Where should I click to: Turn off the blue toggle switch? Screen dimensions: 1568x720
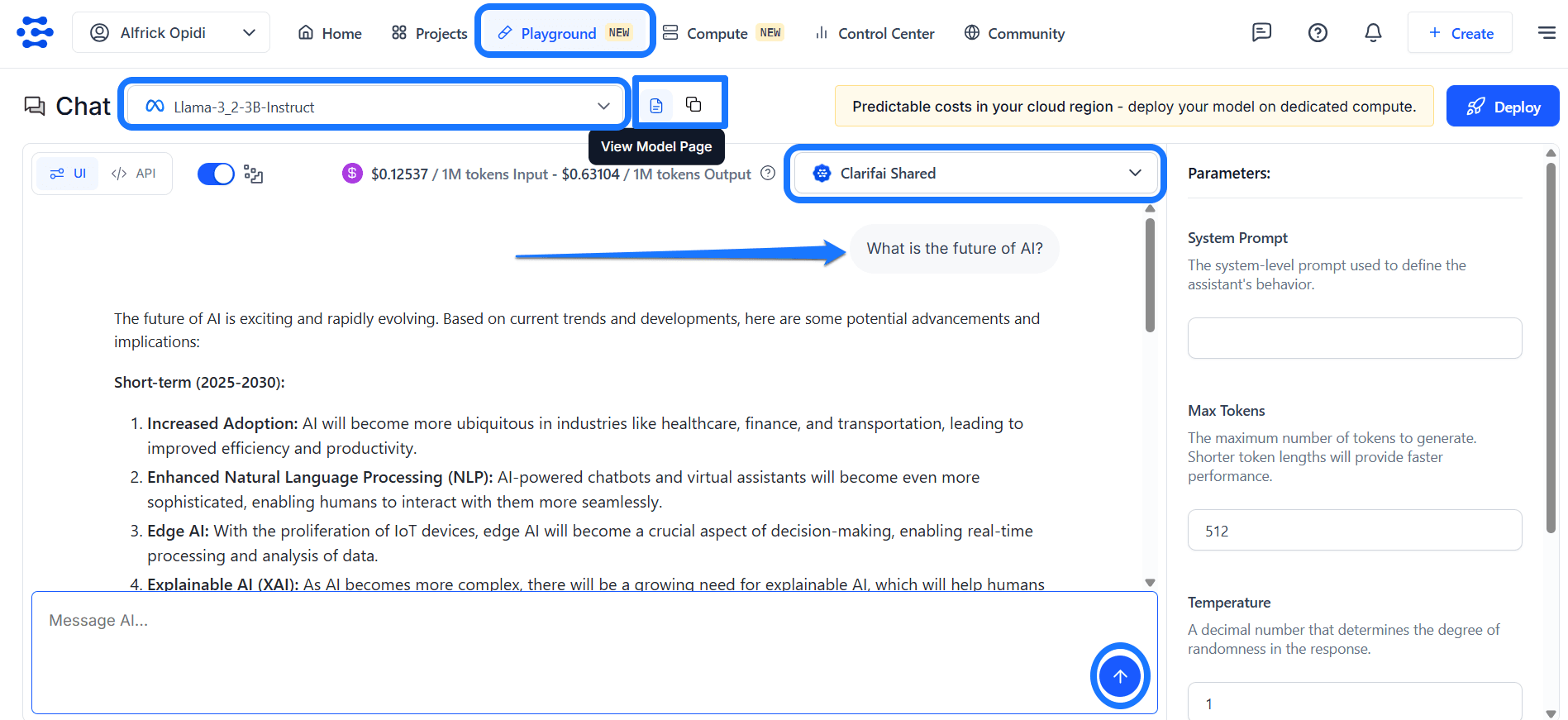[x=217, y=174]
